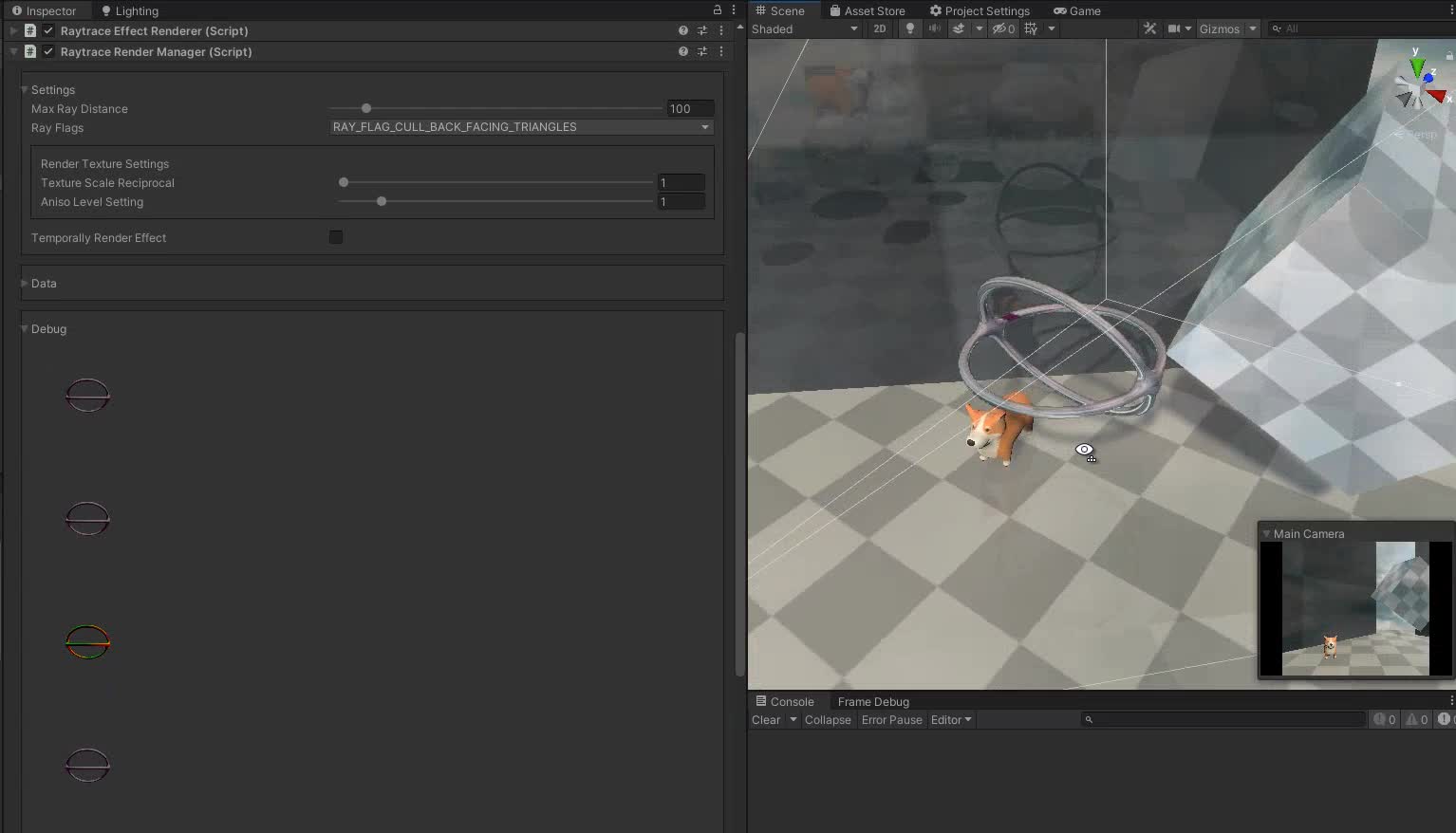The image size is (1456, 833).
Task: Toggle the scene grid icon
Action: pos(1032,28)
